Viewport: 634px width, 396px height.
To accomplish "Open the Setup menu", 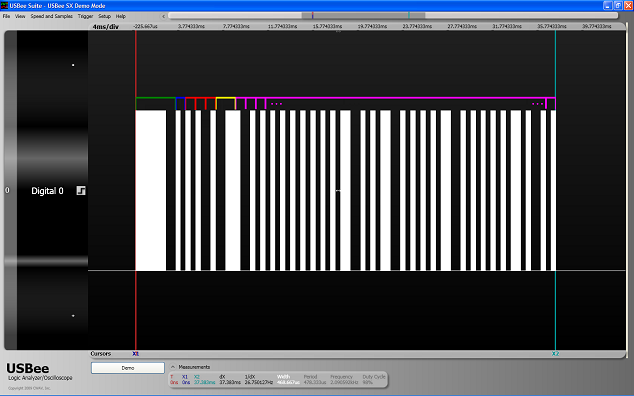I will (104, 16).
